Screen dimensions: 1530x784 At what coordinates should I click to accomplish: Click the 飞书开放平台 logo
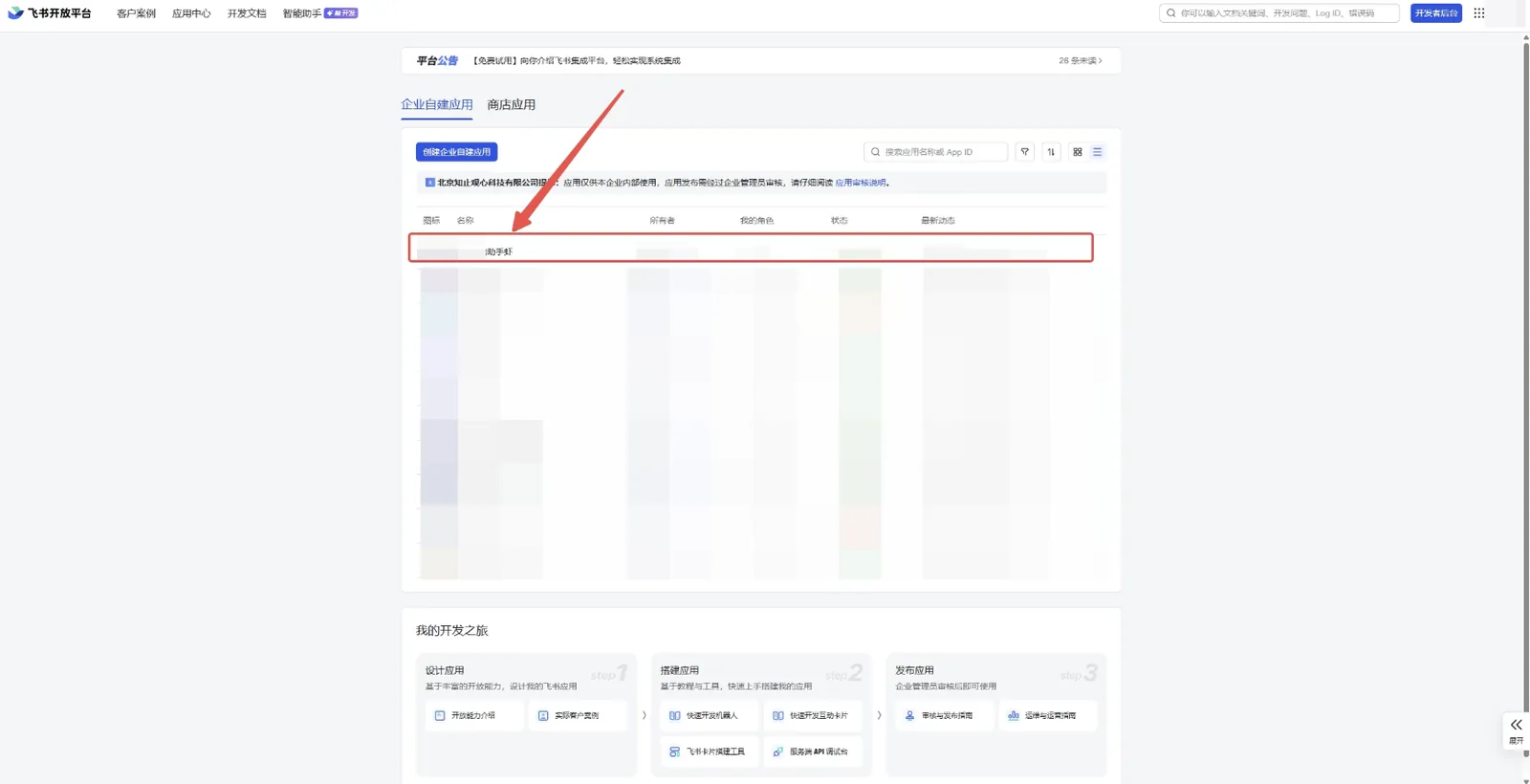50,13
